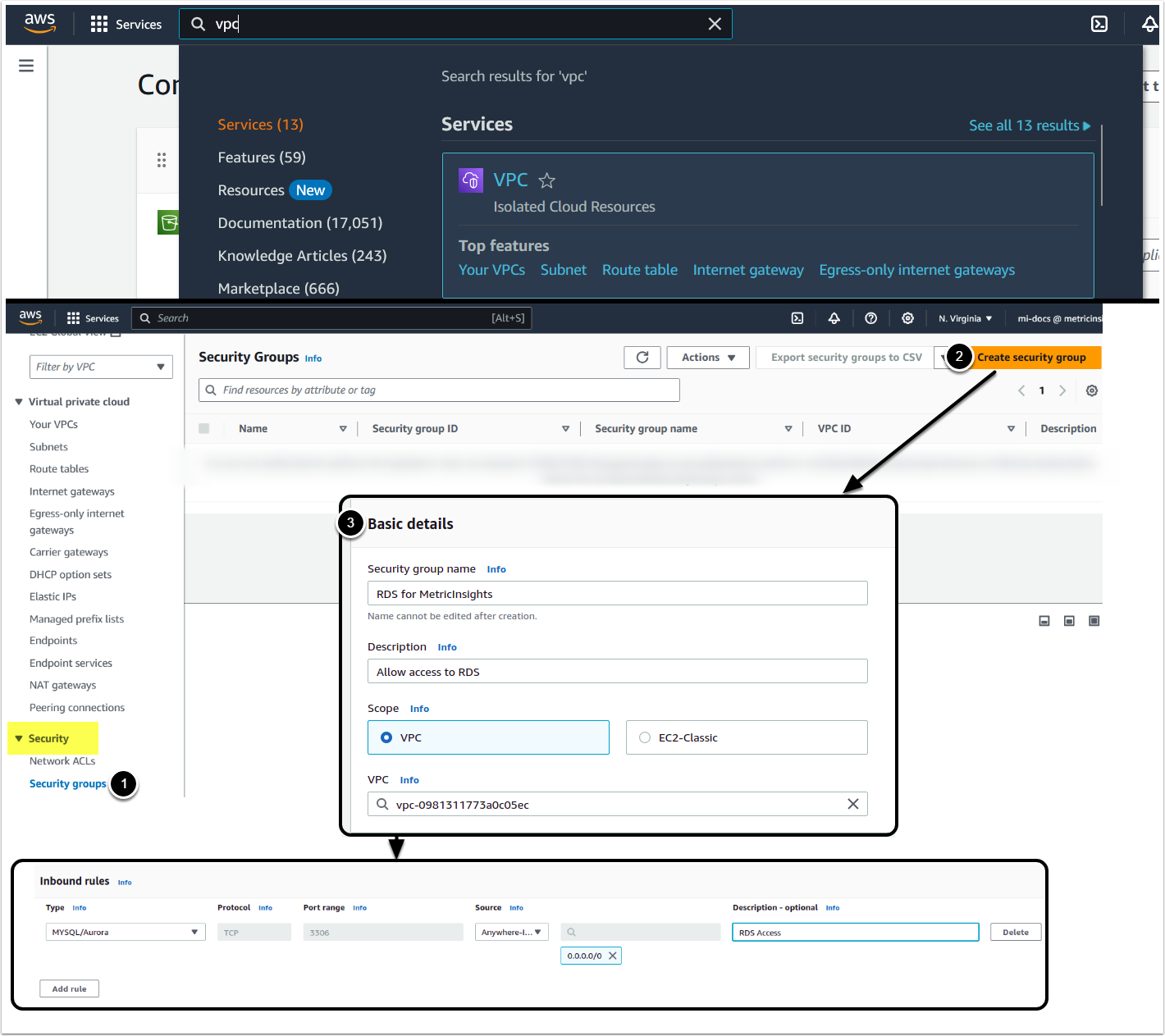Click the grid icon beside the 'vpc' search box

pos(99,24)
